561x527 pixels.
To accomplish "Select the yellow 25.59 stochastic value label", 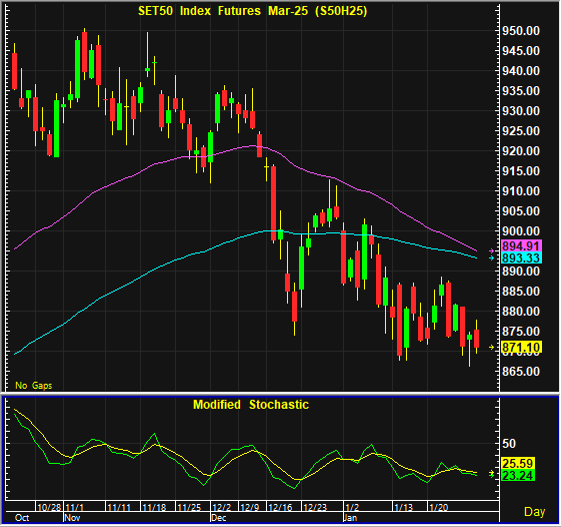I will click(x=518, y=464).
